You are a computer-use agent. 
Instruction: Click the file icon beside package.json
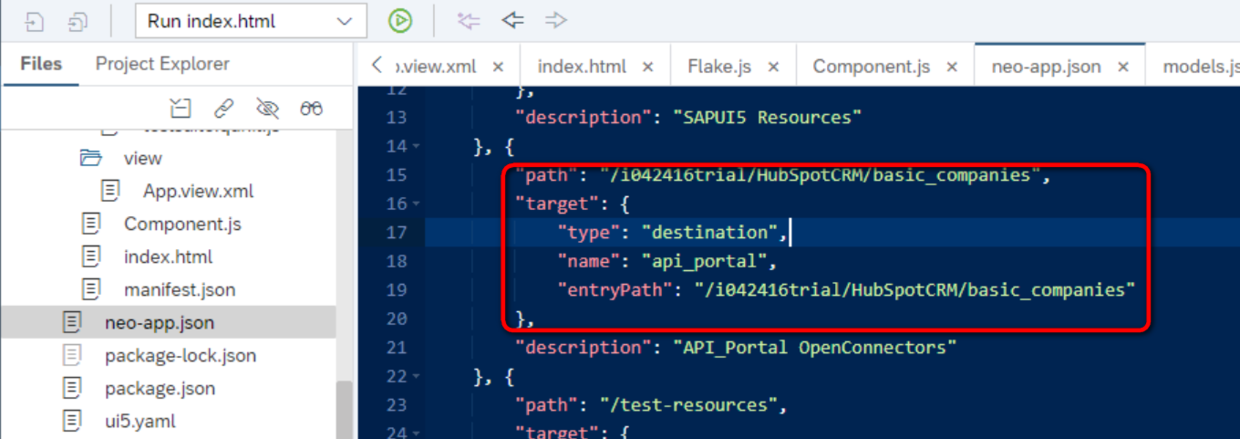pos(72,387)
